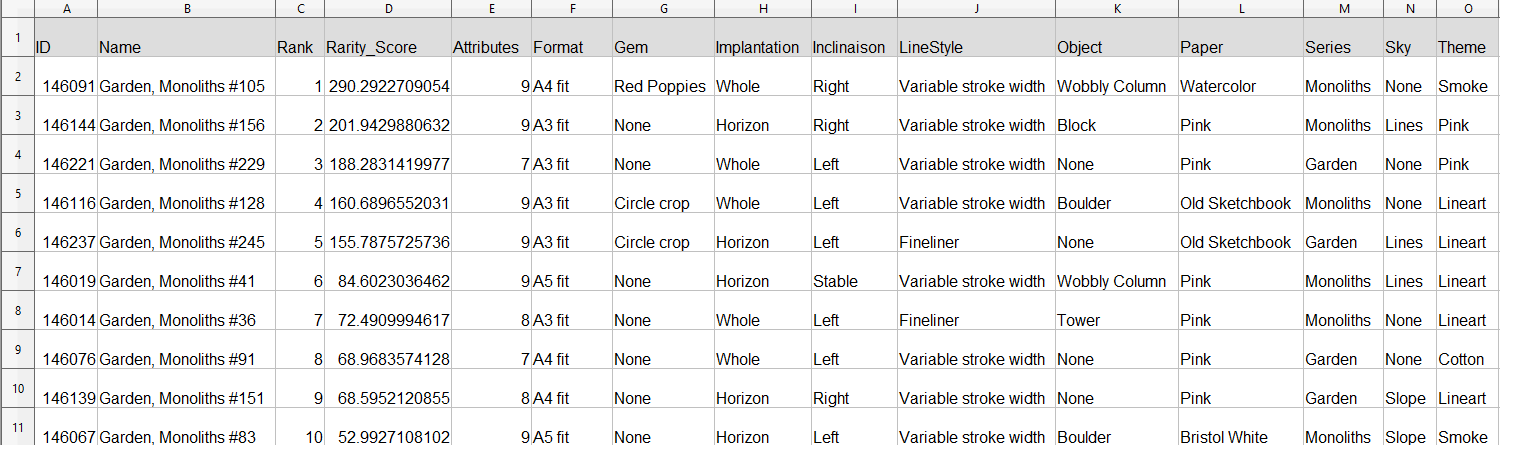Select the LineStyle header cell
The image size is (1519, 468).
pyautogui.click(x=975, y=47)
